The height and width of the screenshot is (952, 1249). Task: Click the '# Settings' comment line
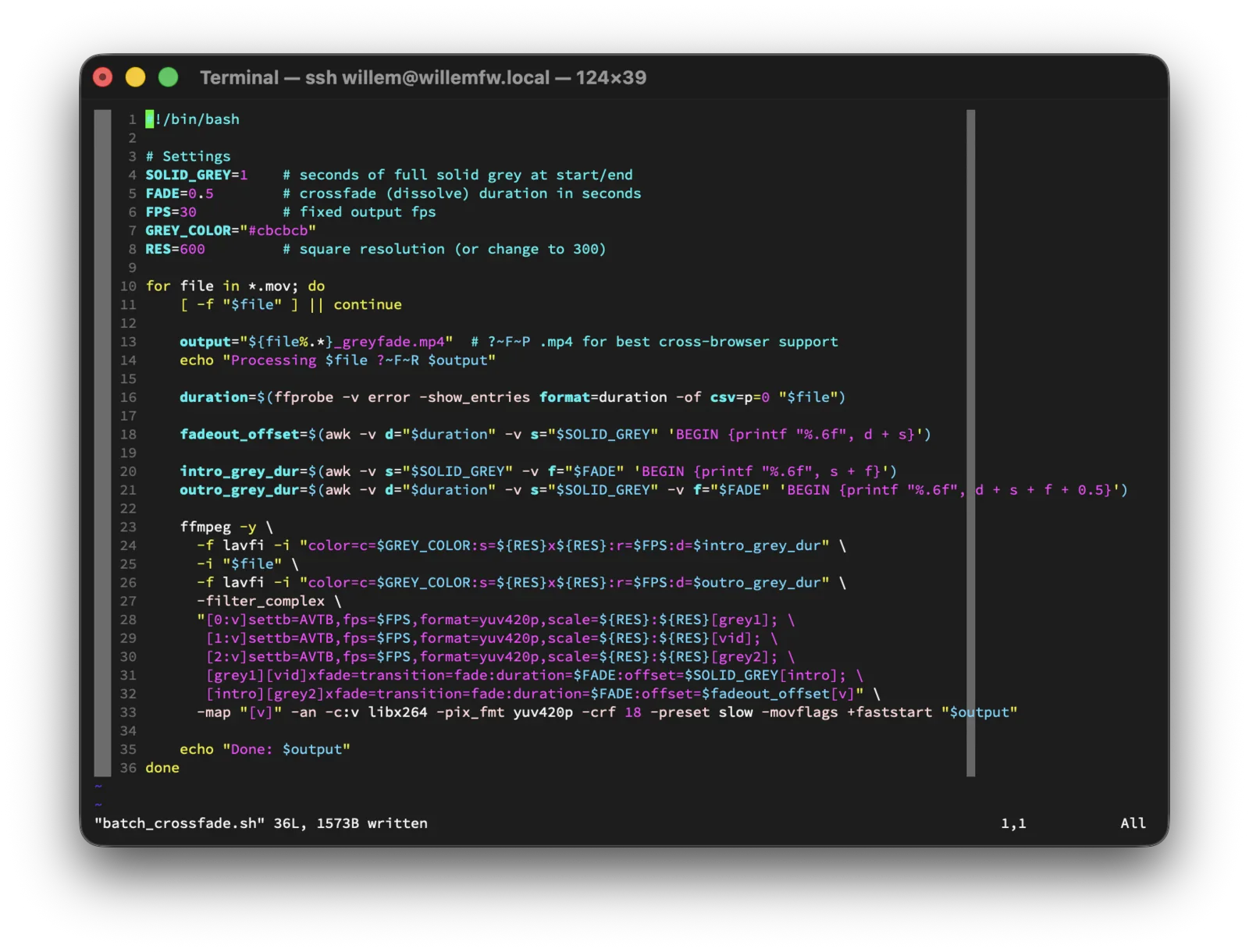click(188, 156)
